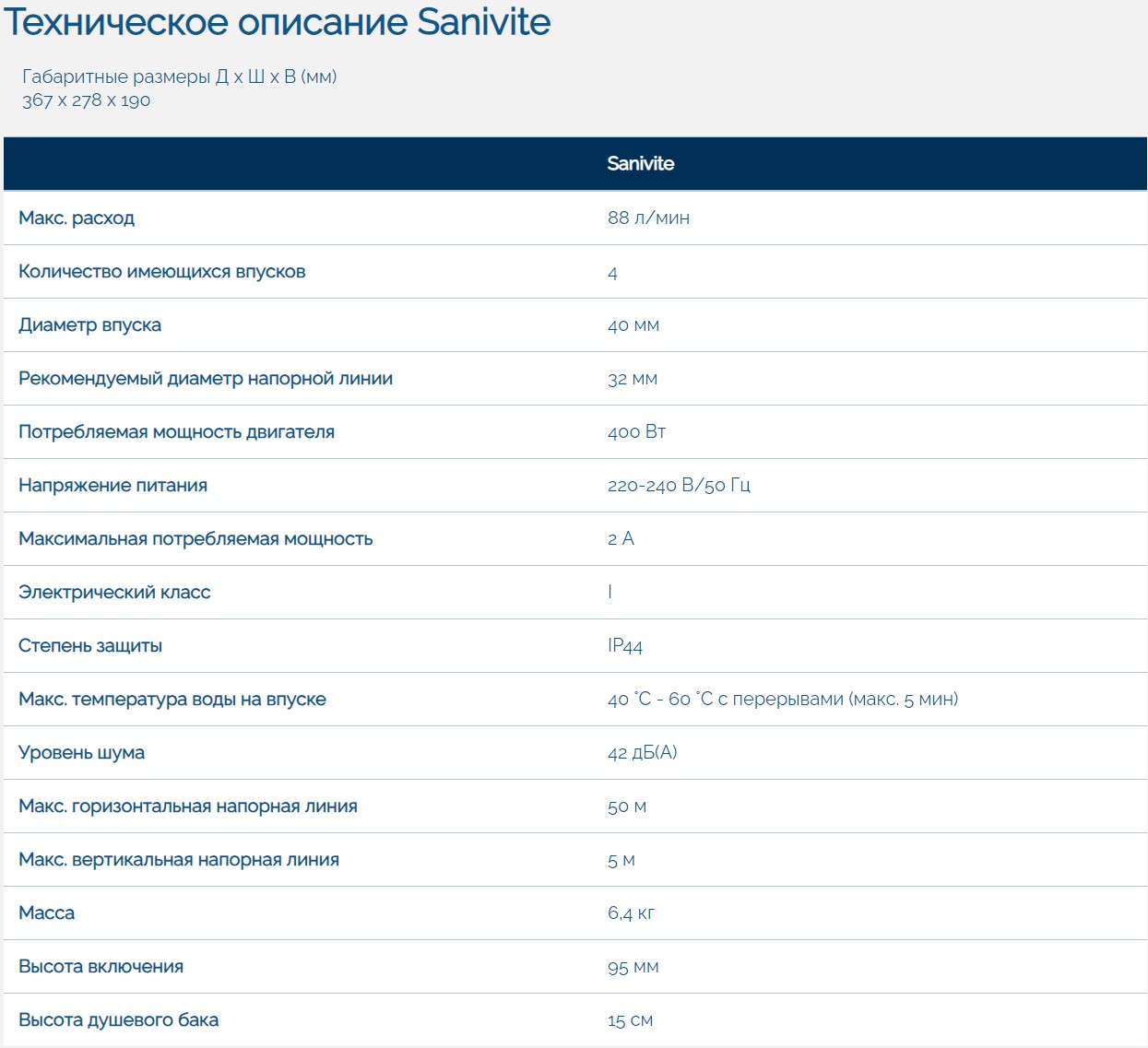
Task: Select the "Максимальная потребляемая мощность" label
Action: click(x=195, y=539)
